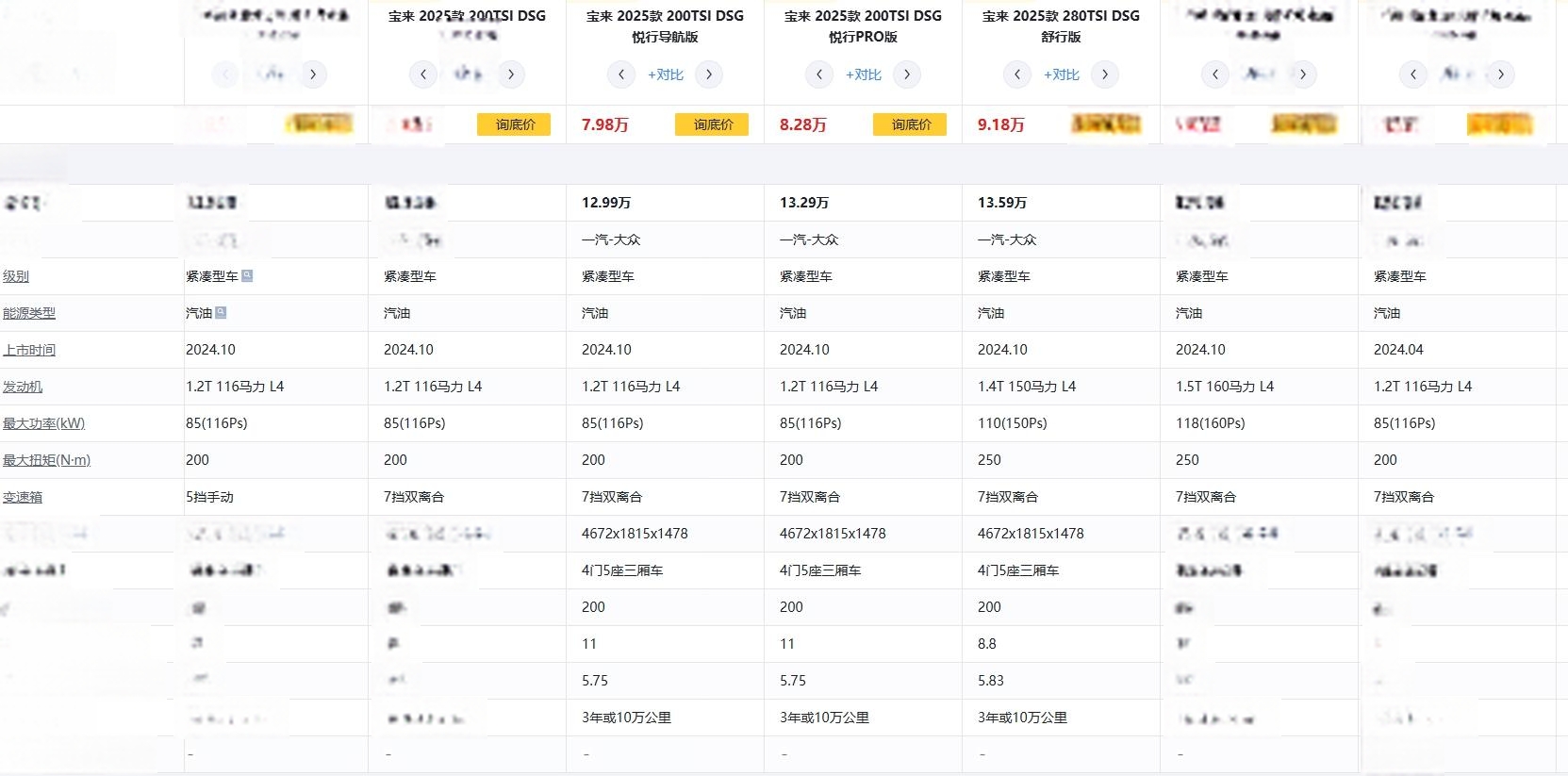The height and width of the screenshot is (776, 1568).
Task: Click right arrow atop the 1.5T 160马力 column
Action: [x=1303, y=74]
